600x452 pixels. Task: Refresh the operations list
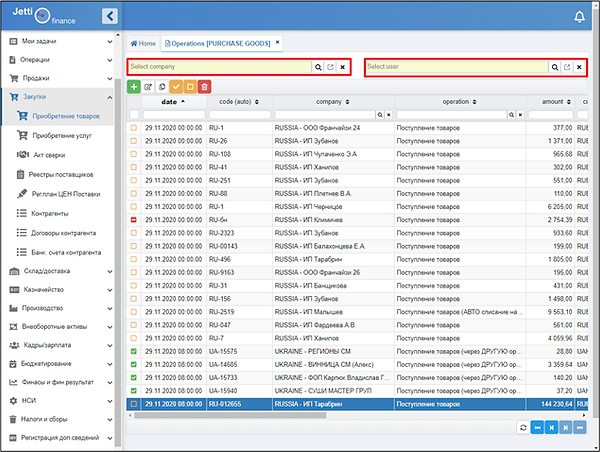523,428
